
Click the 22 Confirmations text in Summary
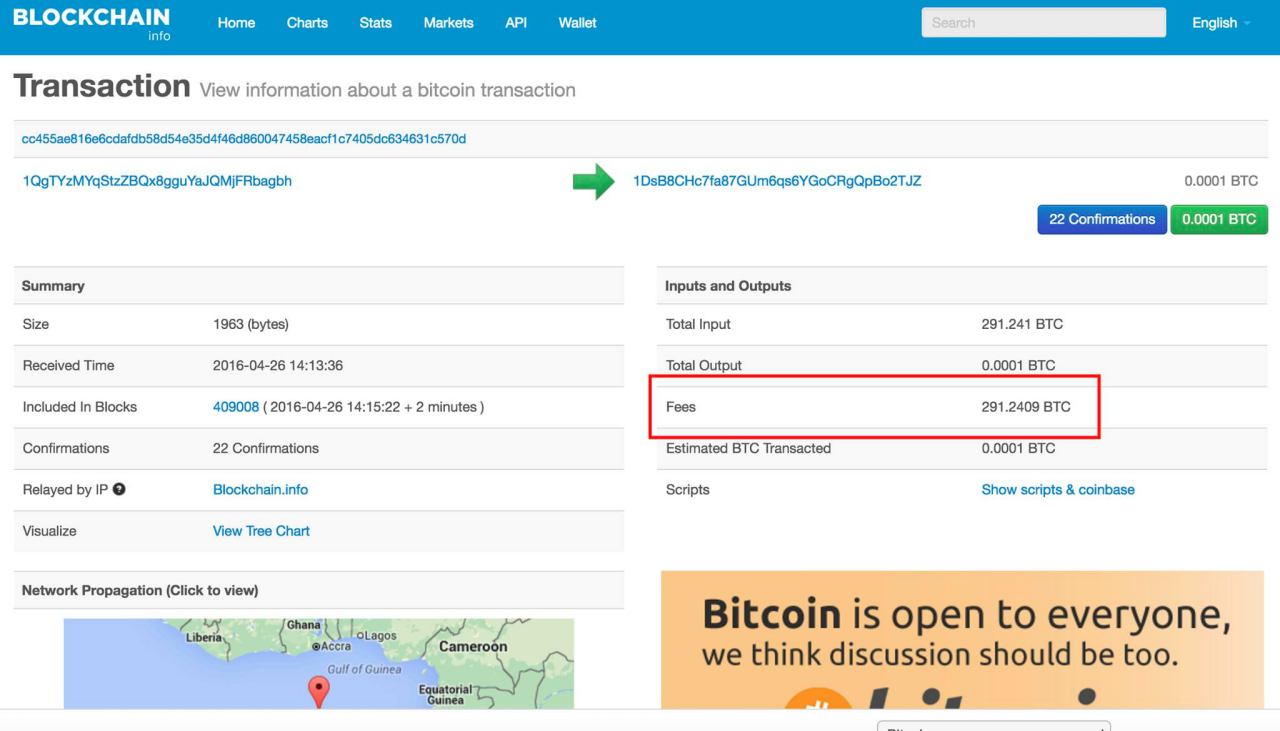(266, 448)
